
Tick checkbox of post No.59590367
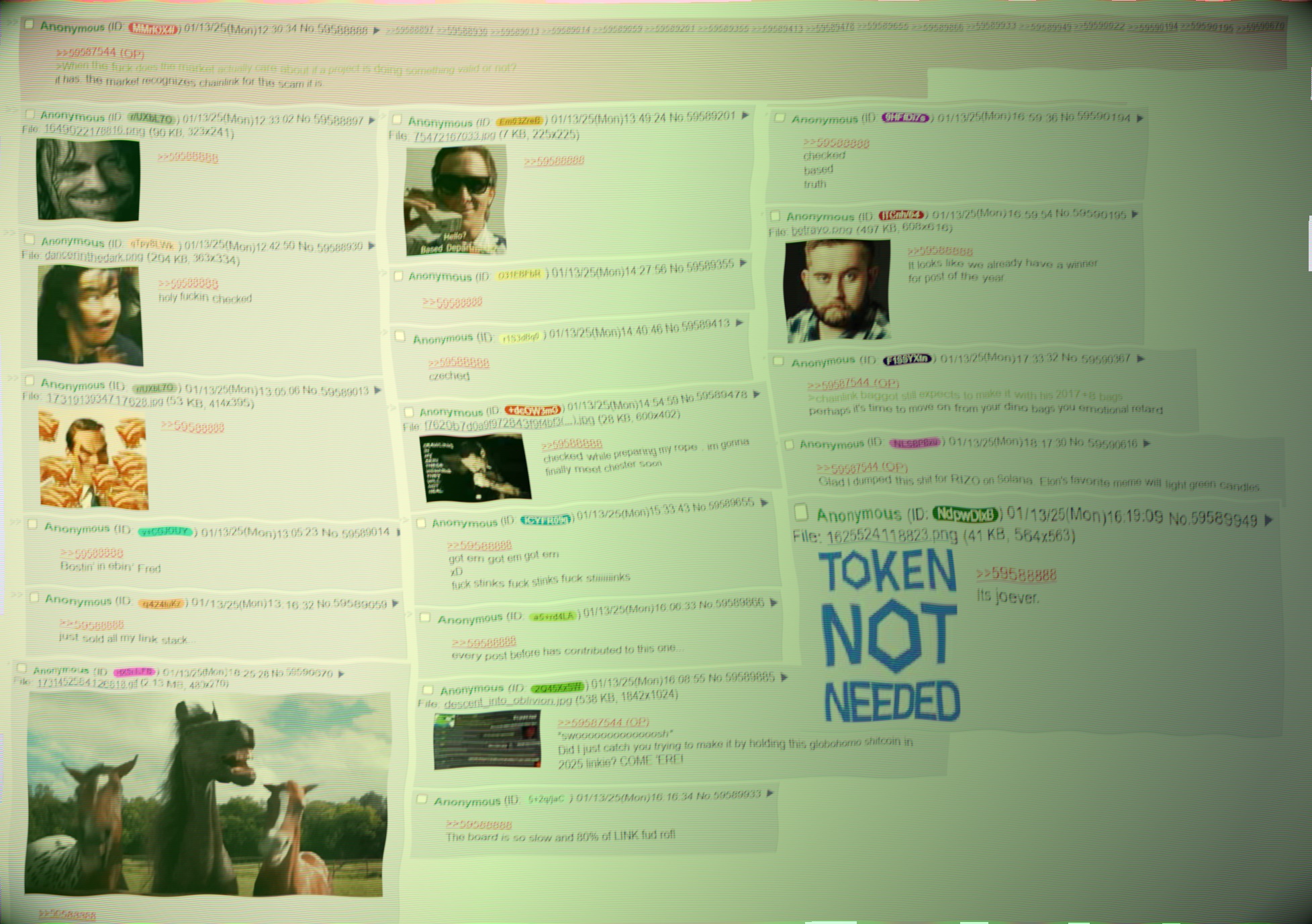[778, 361]
